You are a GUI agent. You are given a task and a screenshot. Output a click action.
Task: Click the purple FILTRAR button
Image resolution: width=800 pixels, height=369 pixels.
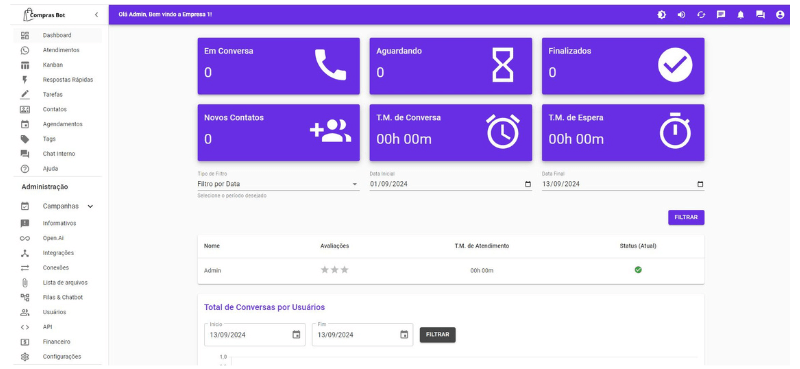pos(686,217)
